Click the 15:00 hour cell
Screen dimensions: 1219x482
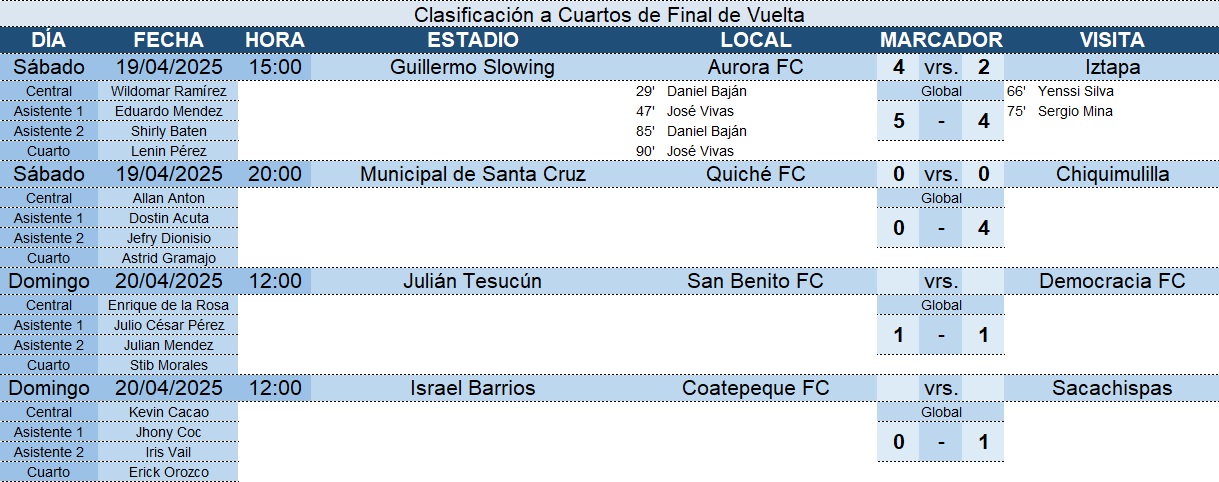pos(274,67)
